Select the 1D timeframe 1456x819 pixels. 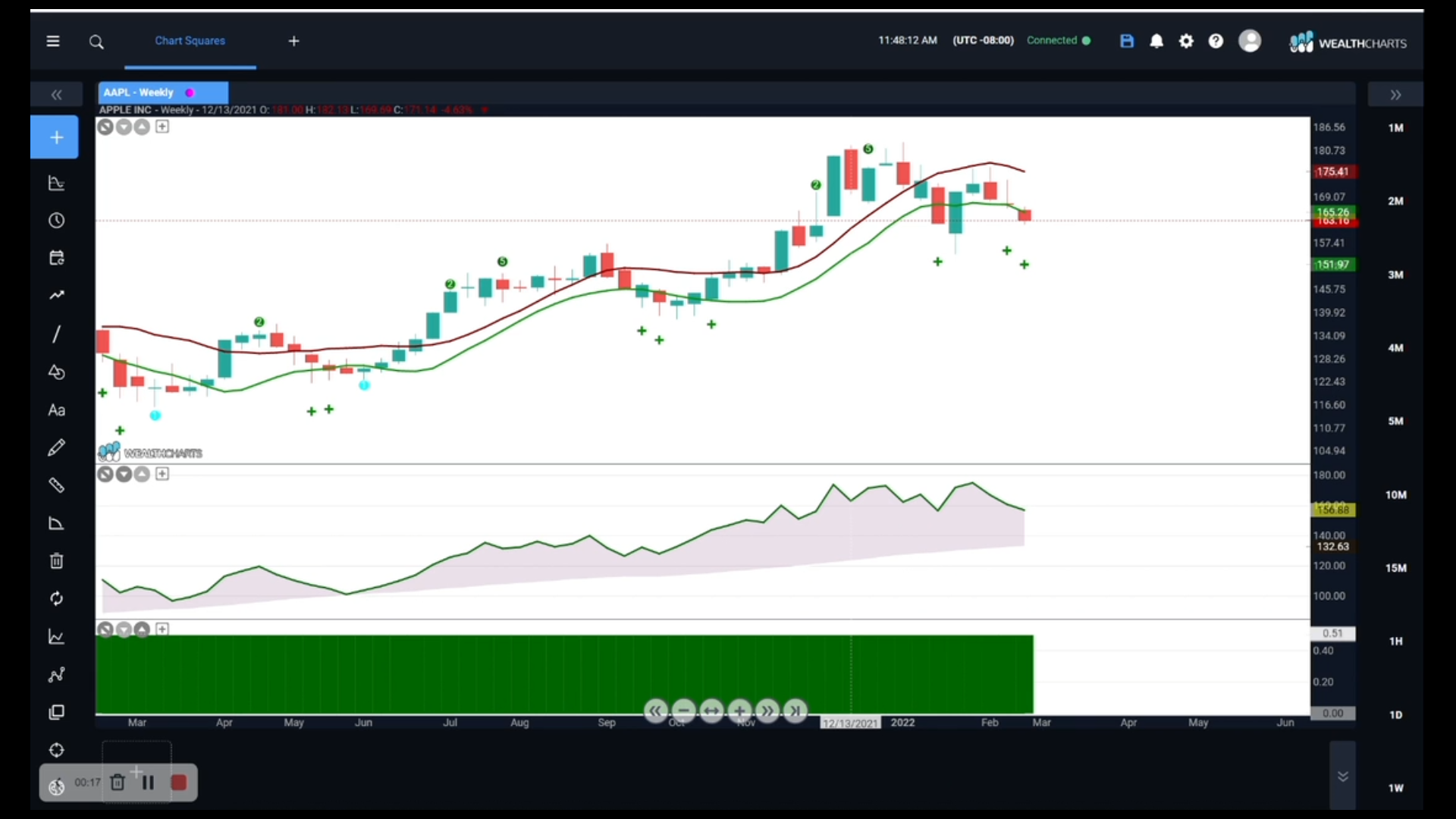[x=1396, y=715]
